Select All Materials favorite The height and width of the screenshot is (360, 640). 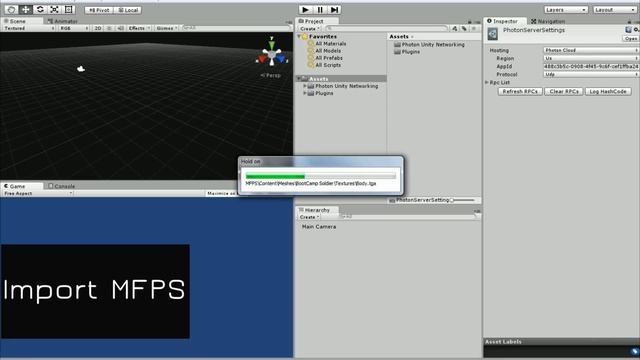pos(331,44)
